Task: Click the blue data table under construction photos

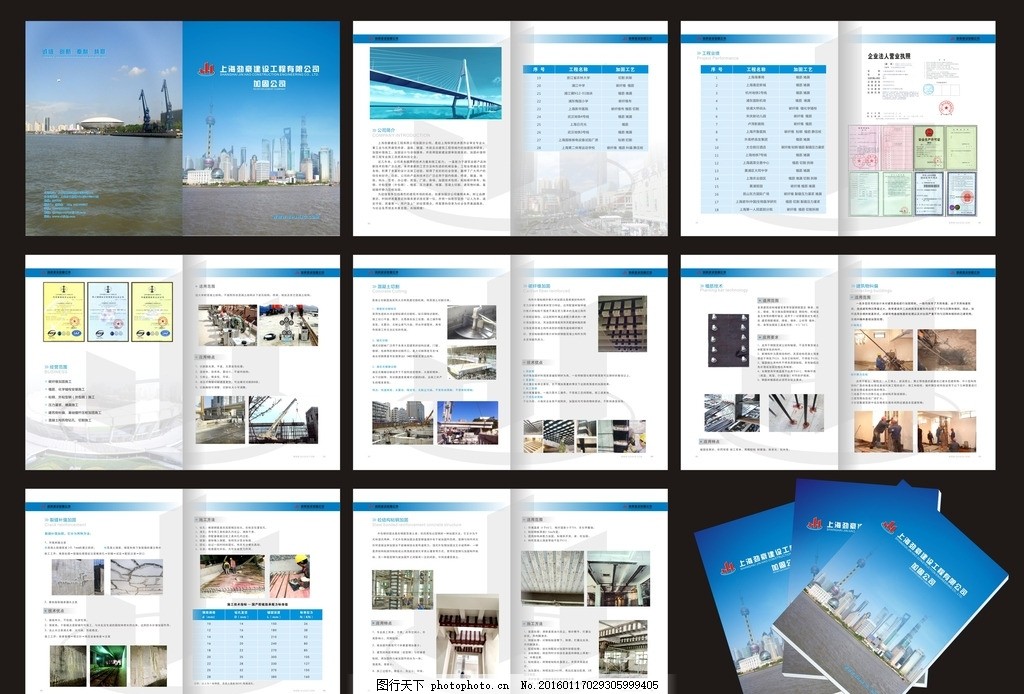Action: point(261,640)
